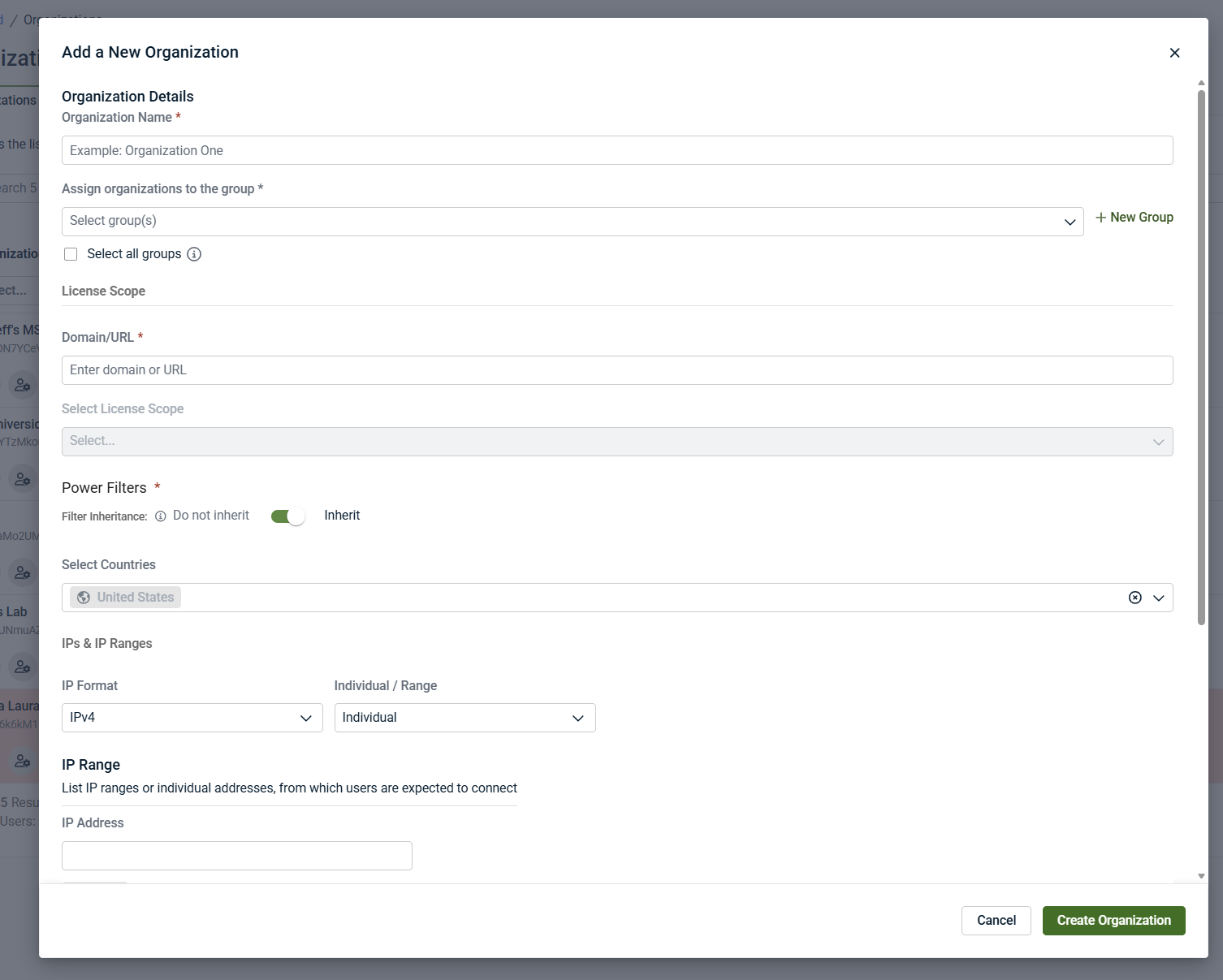Click the dialog's vertical scrollbar thumb
Image resolution: width=1223 pixels, height=980 pixels.
(x=1202, y=357)
